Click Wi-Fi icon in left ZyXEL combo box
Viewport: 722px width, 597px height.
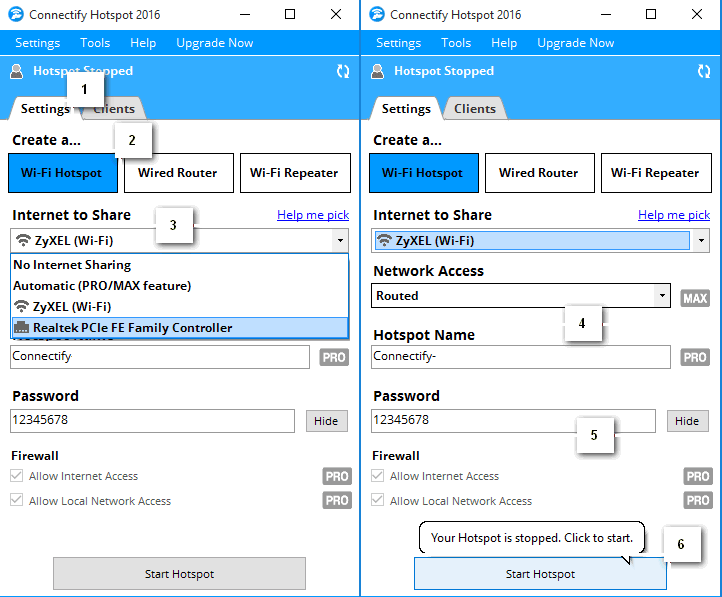(23, 240)
